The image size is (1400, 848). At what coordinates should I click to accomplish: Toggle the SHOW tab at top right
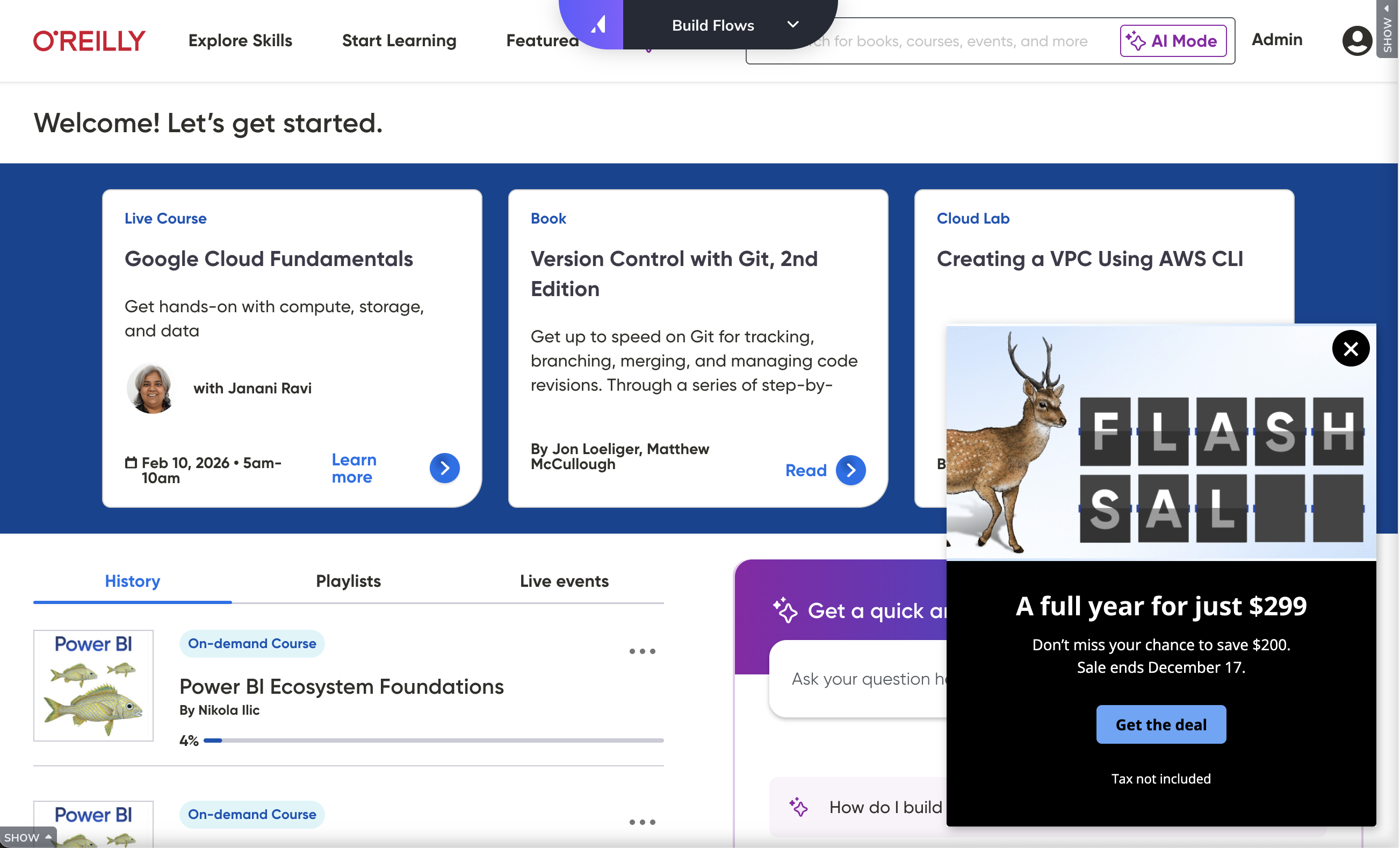(1388, 28)
